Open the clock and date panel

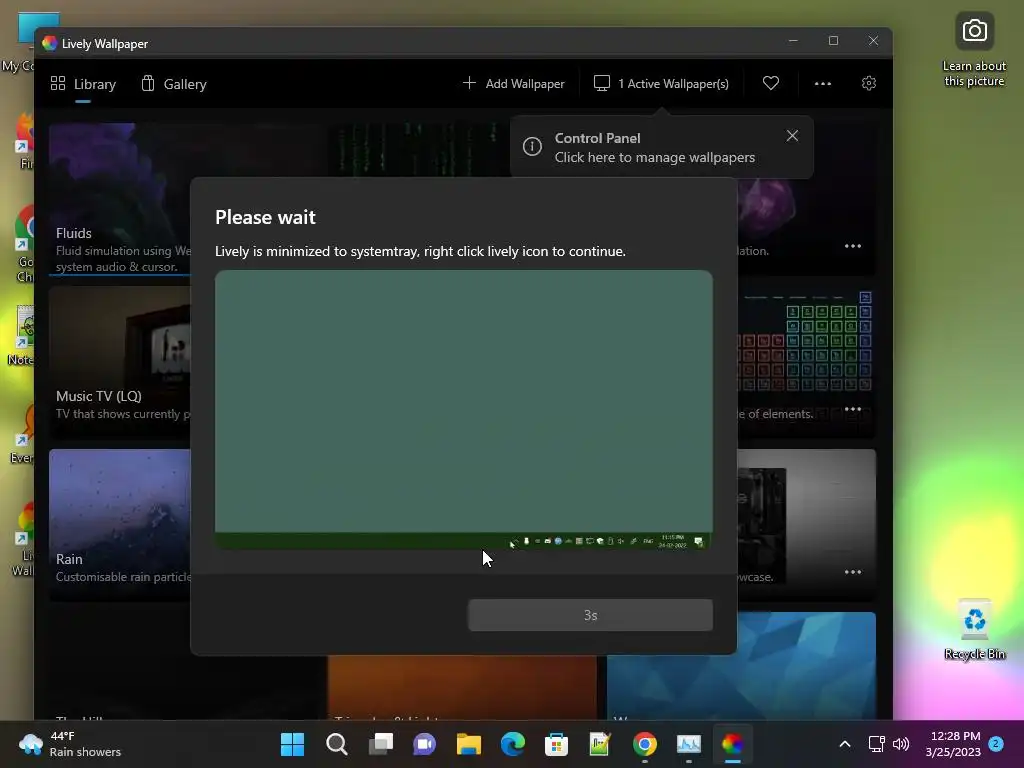click(953, 744)
